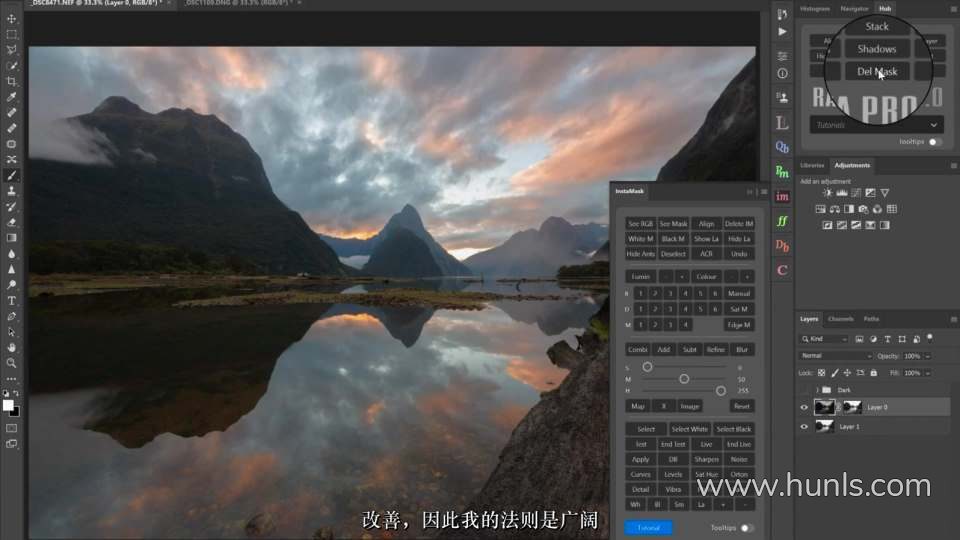Filter layers by adjustment layers
Viewport: 960px width, 540px height.
[x=873, y=339]
